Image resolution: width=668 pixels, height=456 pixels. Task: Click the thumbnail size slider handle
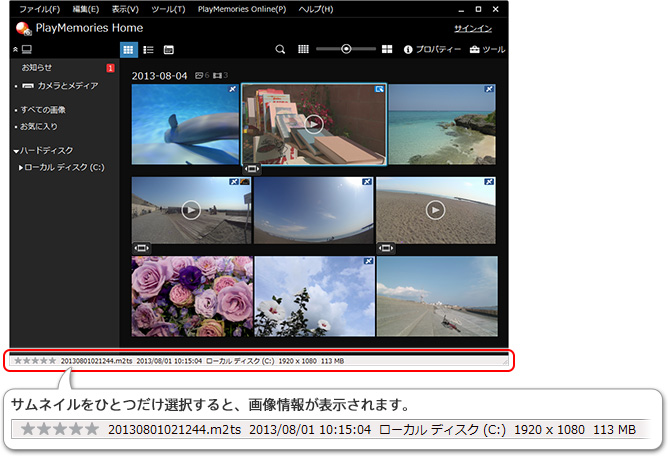pos(346,49)
